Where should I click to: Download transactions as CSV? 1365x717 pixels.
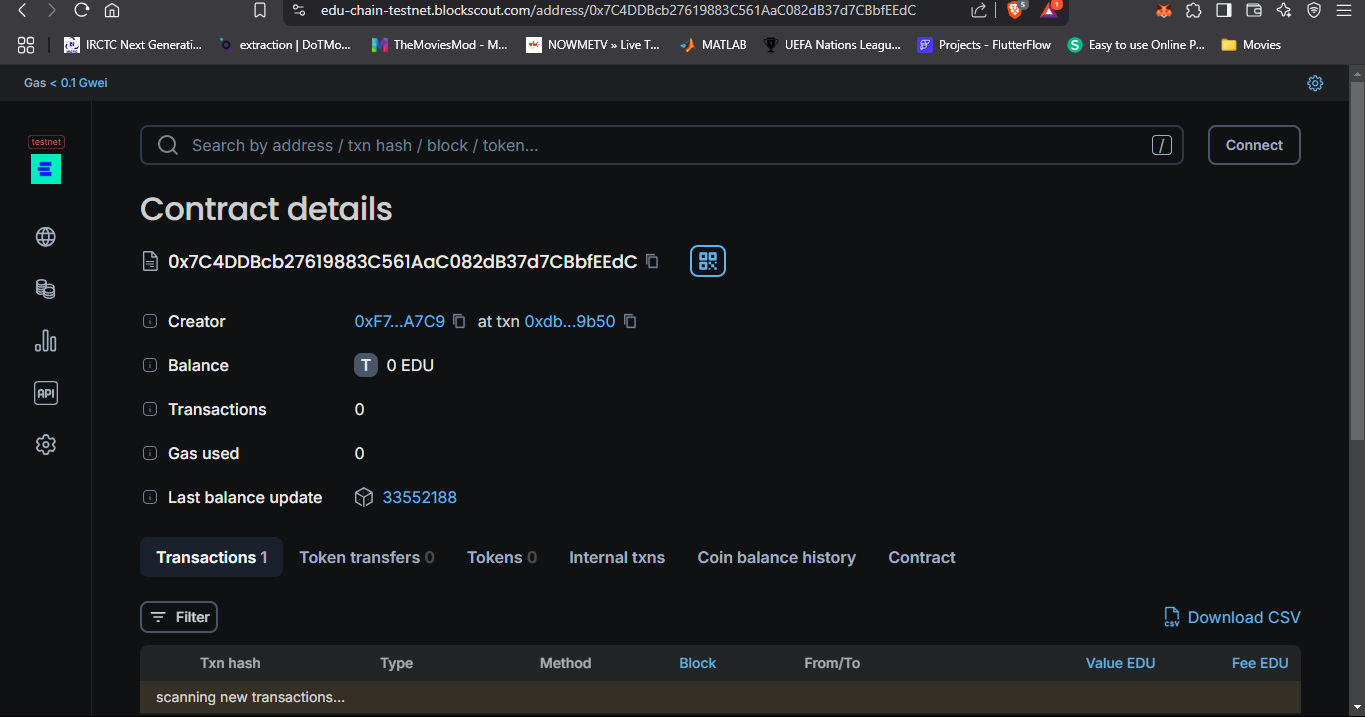tap(1231, 617)
